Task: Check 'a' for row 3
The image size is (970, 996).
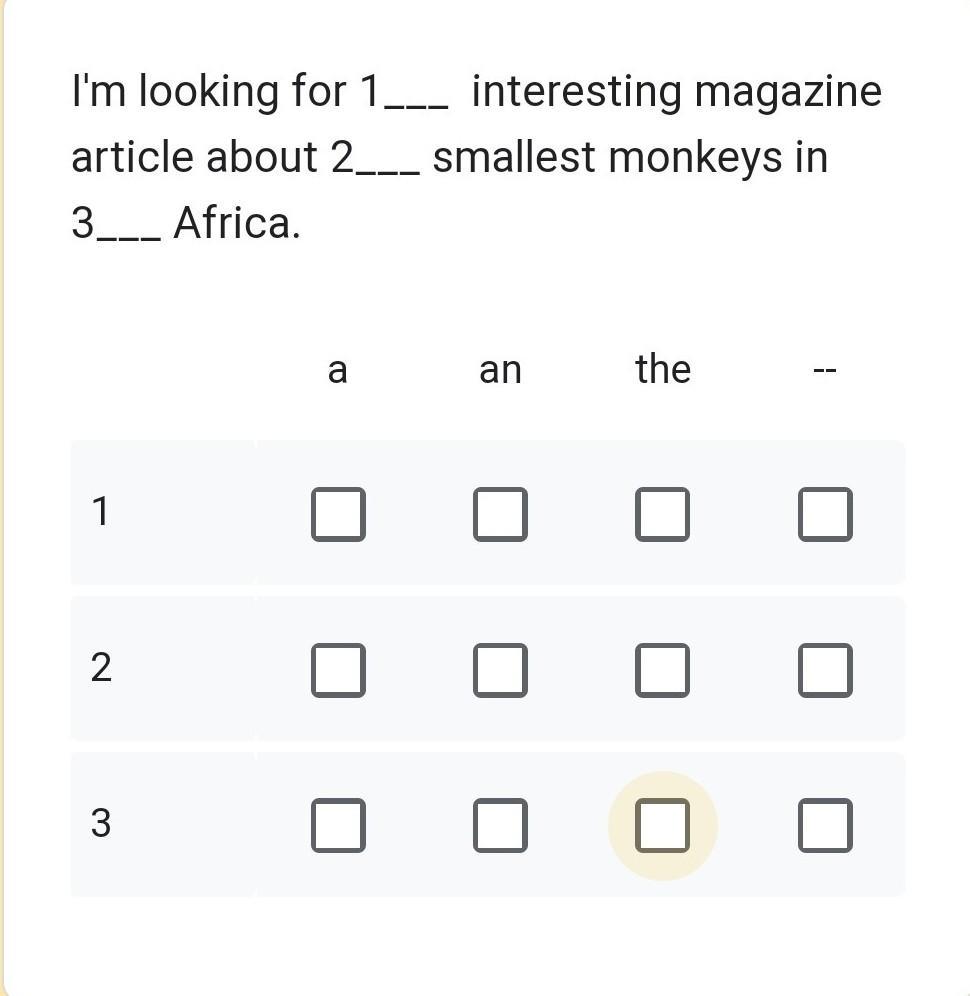Action: [338, 825]
